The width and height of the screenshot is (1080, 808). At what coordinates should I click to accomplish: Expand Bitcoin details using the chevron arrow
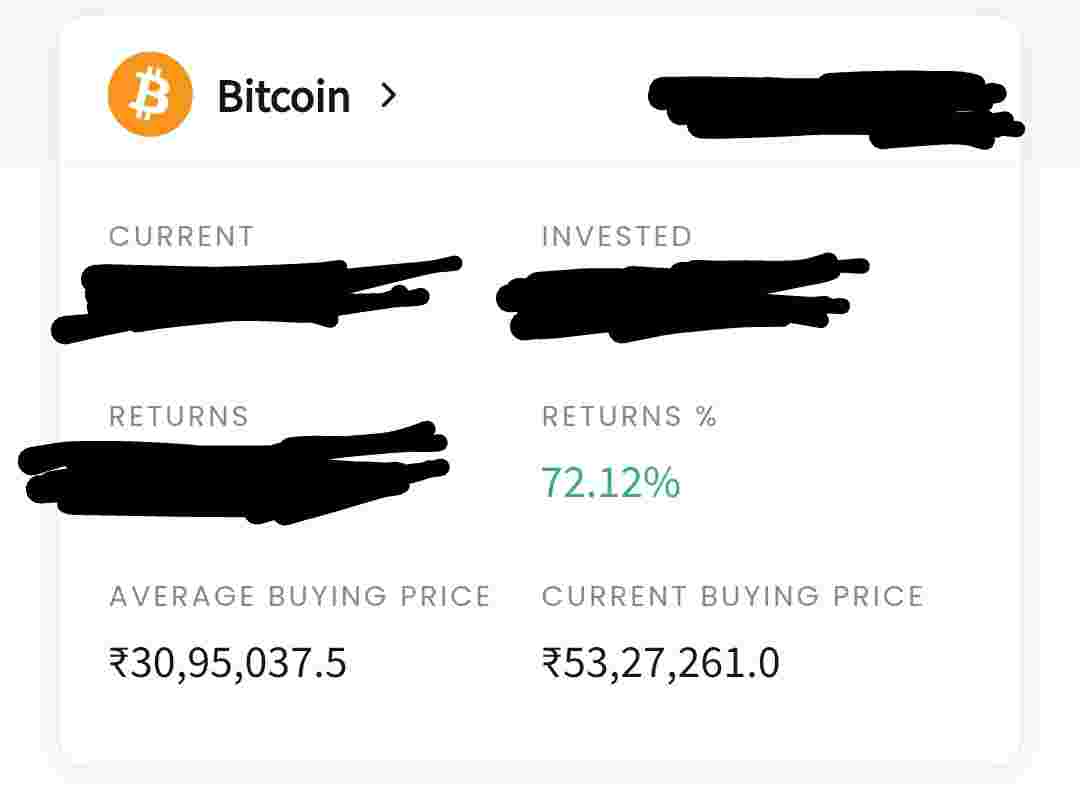click(x=388, y=96)
